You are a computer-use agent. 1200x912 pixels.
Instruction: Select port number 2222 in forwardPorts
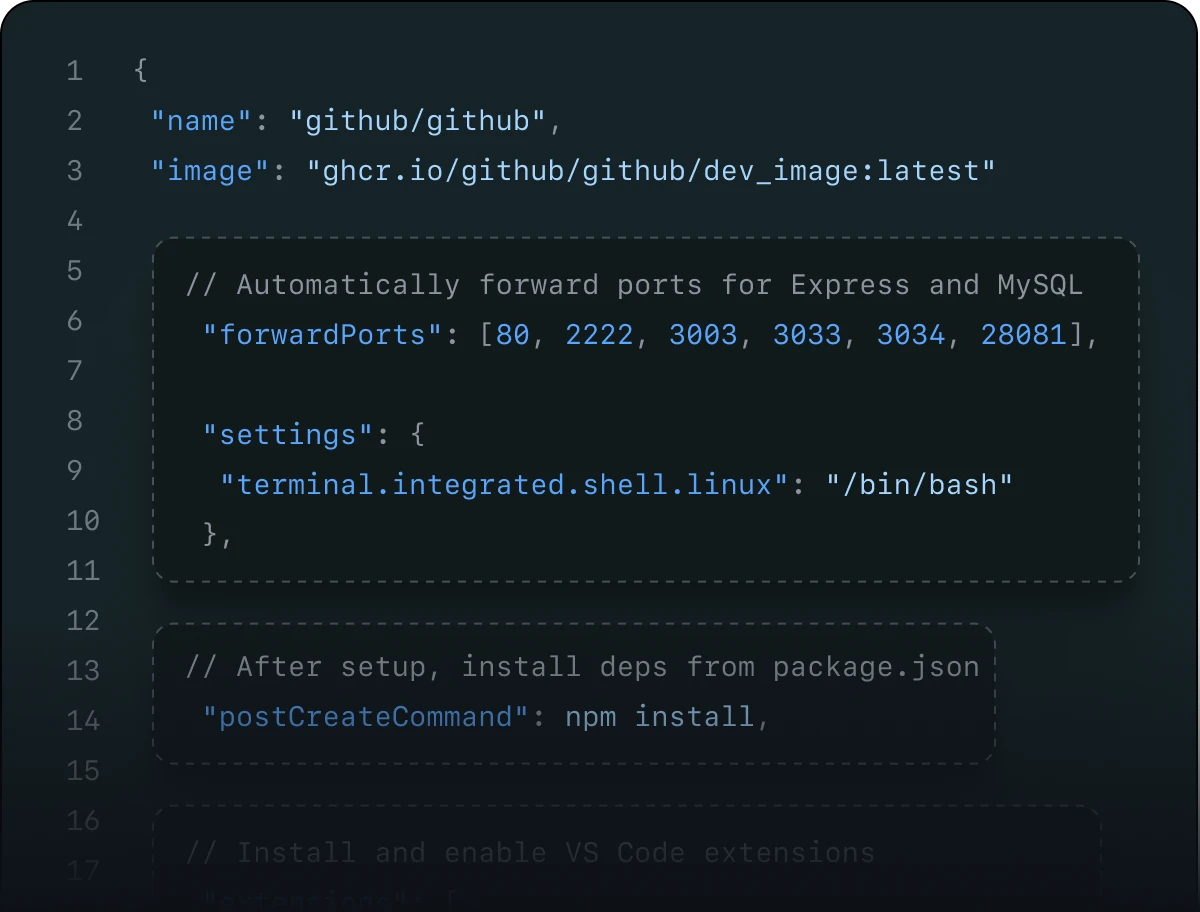click(x=598, y=334)
